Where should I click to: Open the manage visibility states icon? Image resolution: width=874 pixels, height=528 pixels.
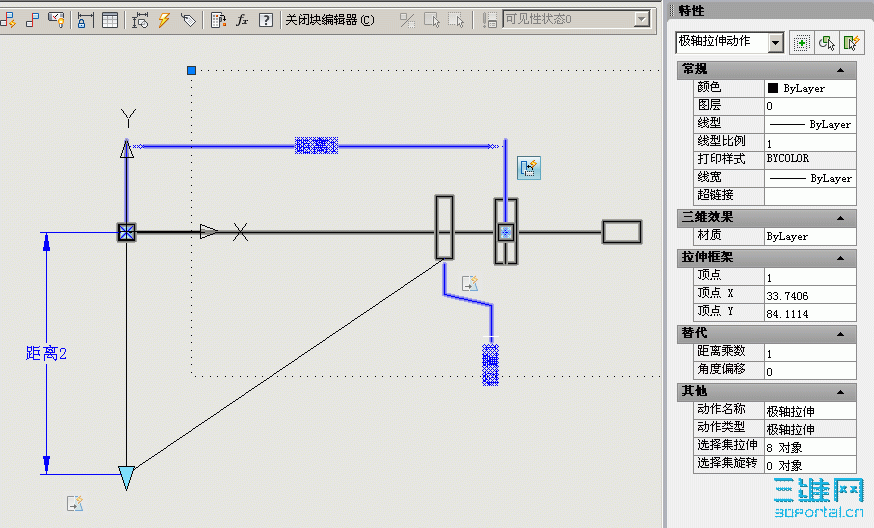(489, 20)
